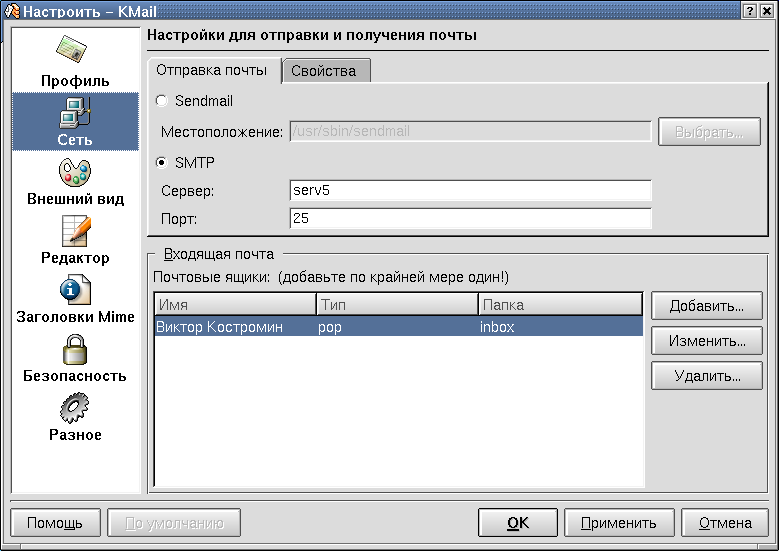Open the Профиль settings icon
The width and height of the screenshot is (779, 551).
tap(75, 52)
